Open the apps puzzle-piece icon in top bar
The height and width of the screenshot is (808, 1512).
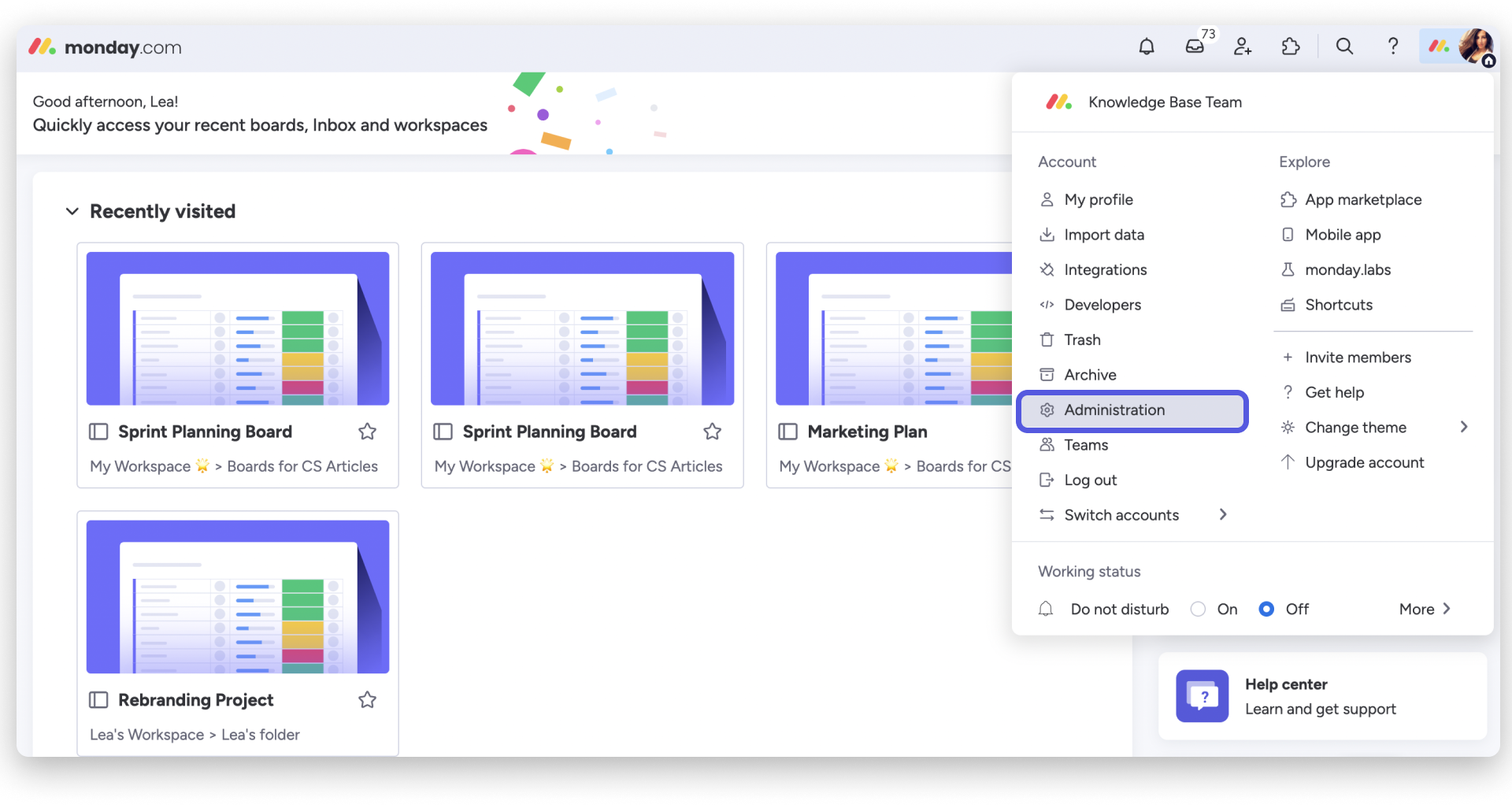[x=1291, y=46]
